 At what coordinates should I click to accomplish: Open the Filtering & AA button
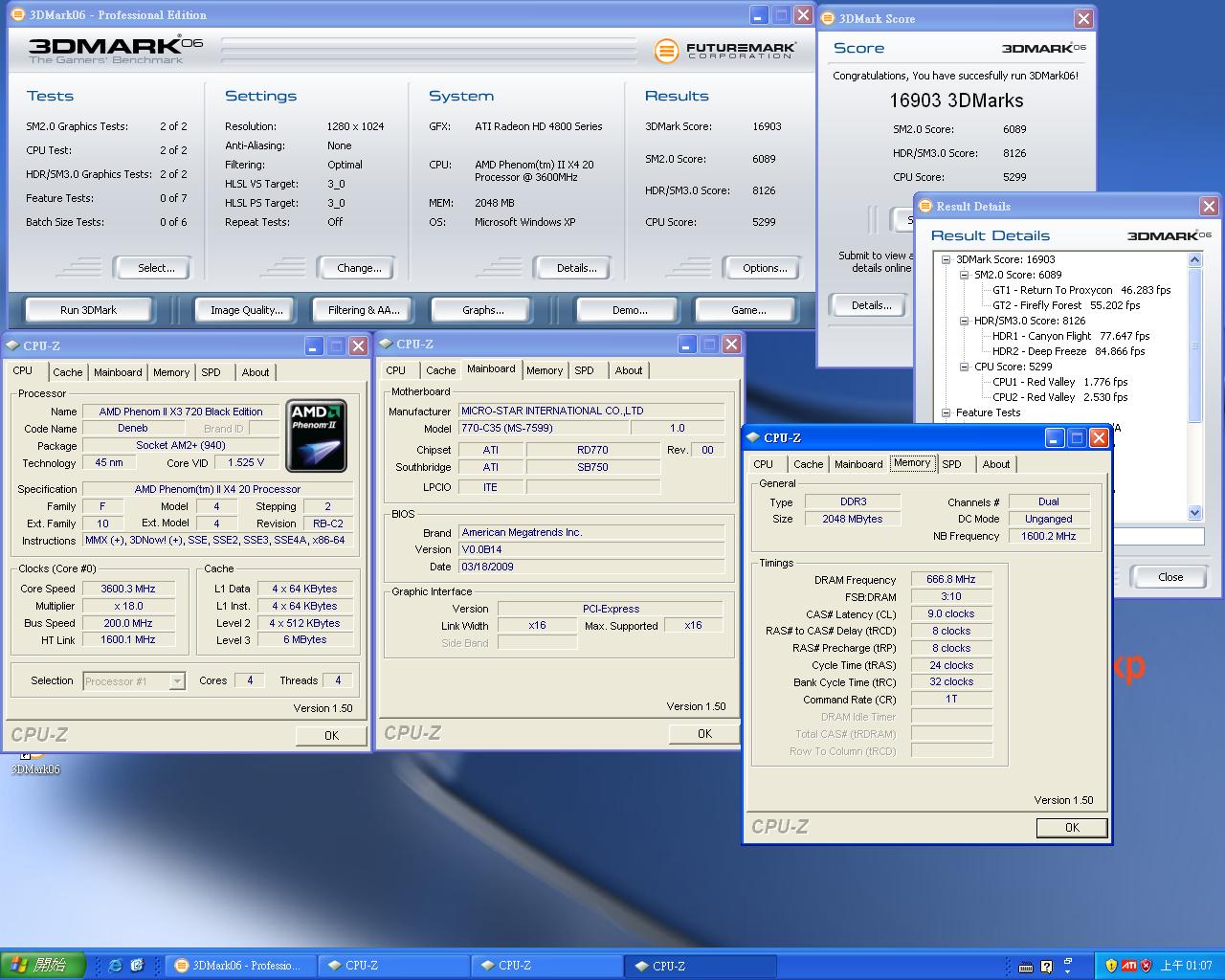pyautogui.click(x=364, y=310)
